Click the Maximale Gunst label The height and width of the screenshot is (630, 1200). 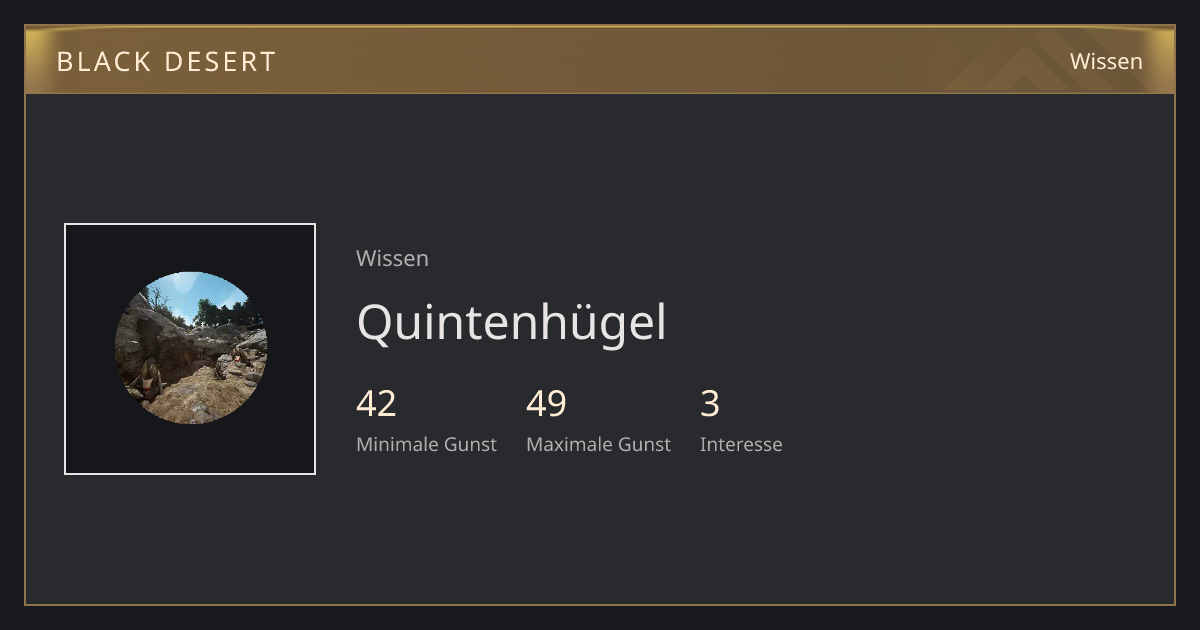(x=598, y=444)
